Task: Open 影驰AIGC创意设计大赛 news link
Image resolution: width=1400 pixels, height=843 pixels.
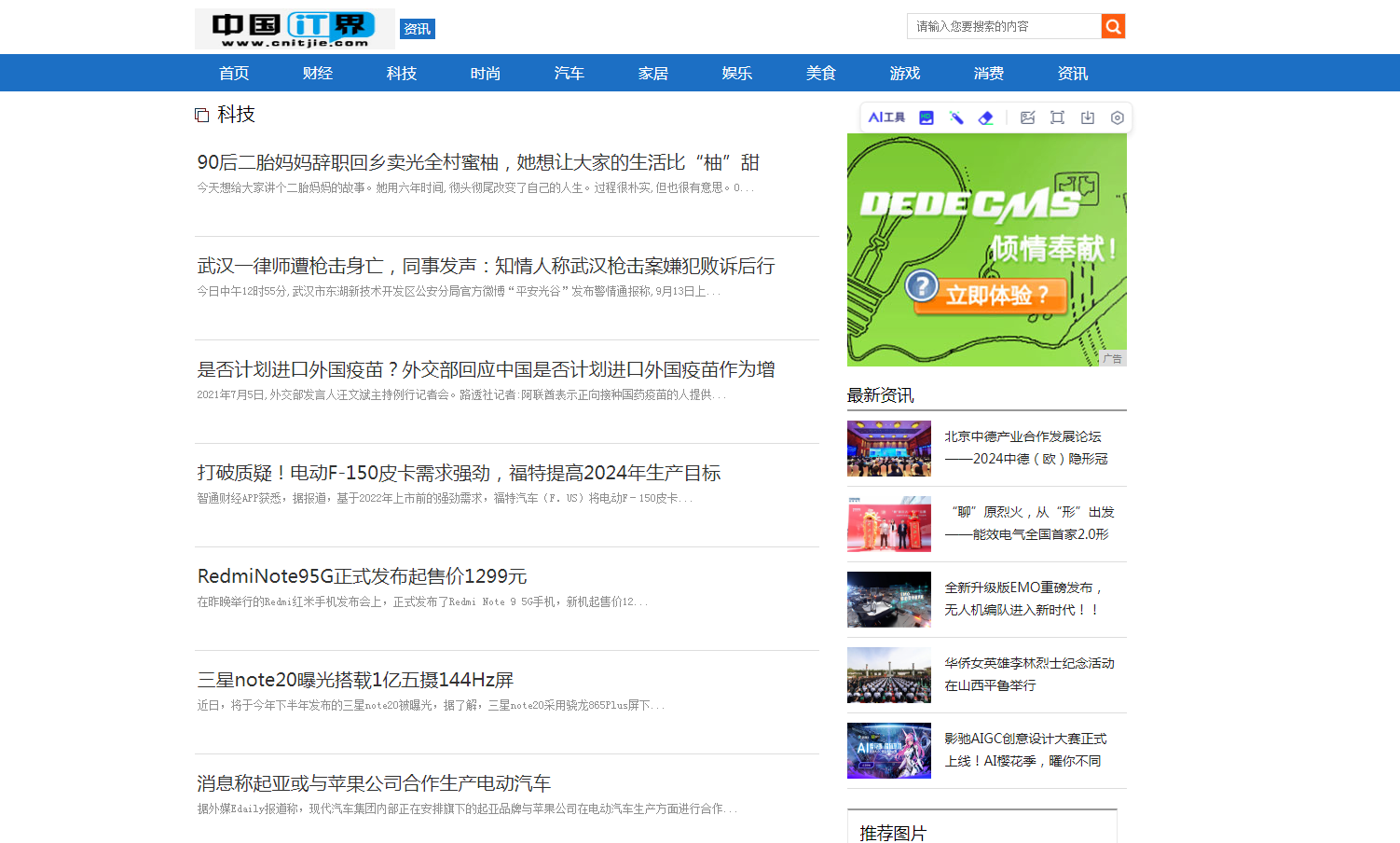Action: (x=1025, y=750)
